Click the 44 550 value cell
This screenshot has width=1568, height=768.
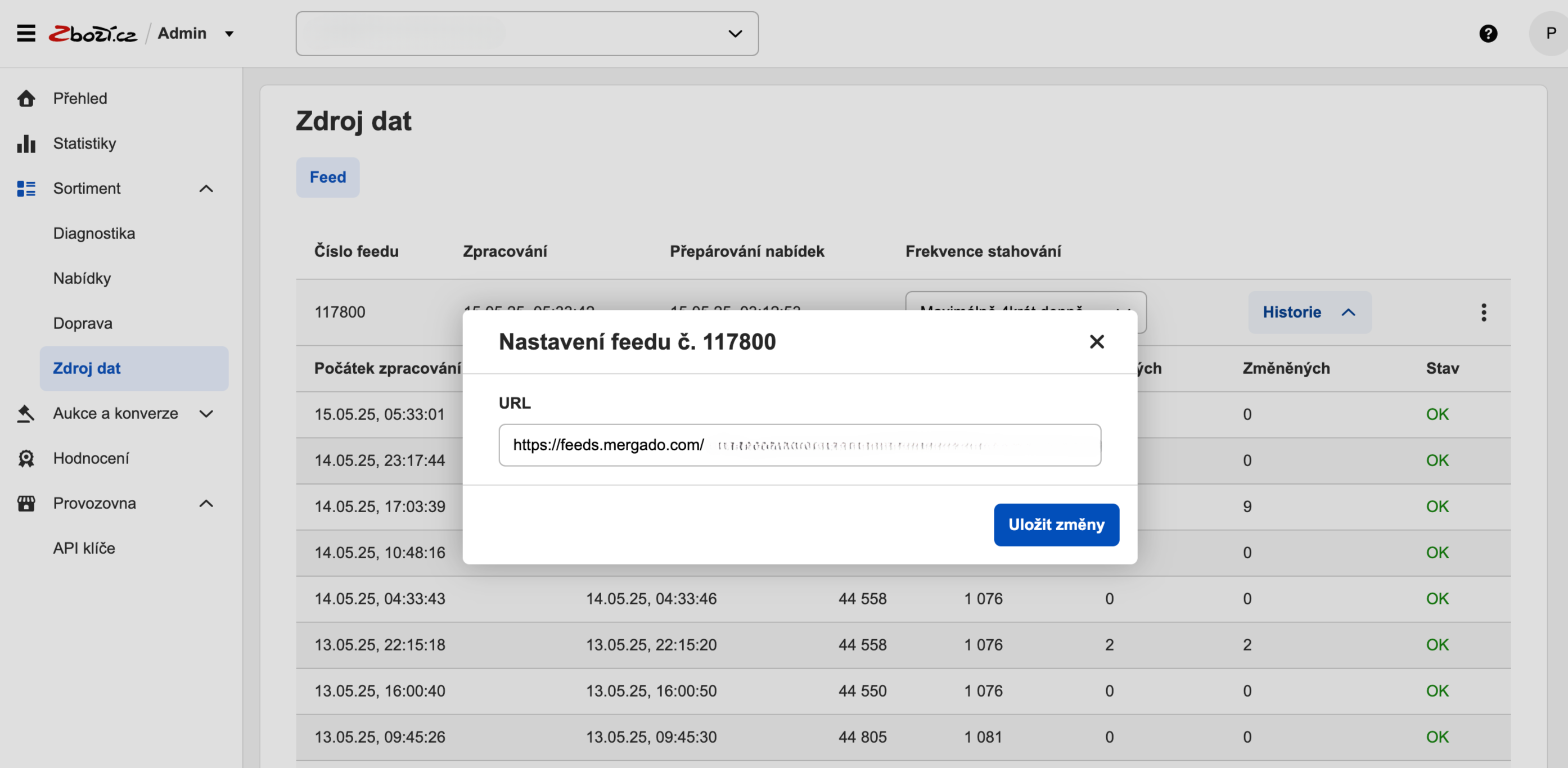pyautogui.click(x=863, y=692)
